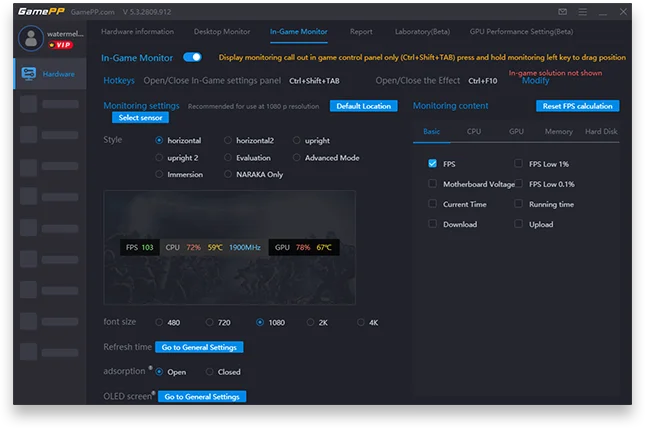This screenshot has width=645, height=428.
Task: Click the info dot beside OLED screen
Action: pos(153,393)
